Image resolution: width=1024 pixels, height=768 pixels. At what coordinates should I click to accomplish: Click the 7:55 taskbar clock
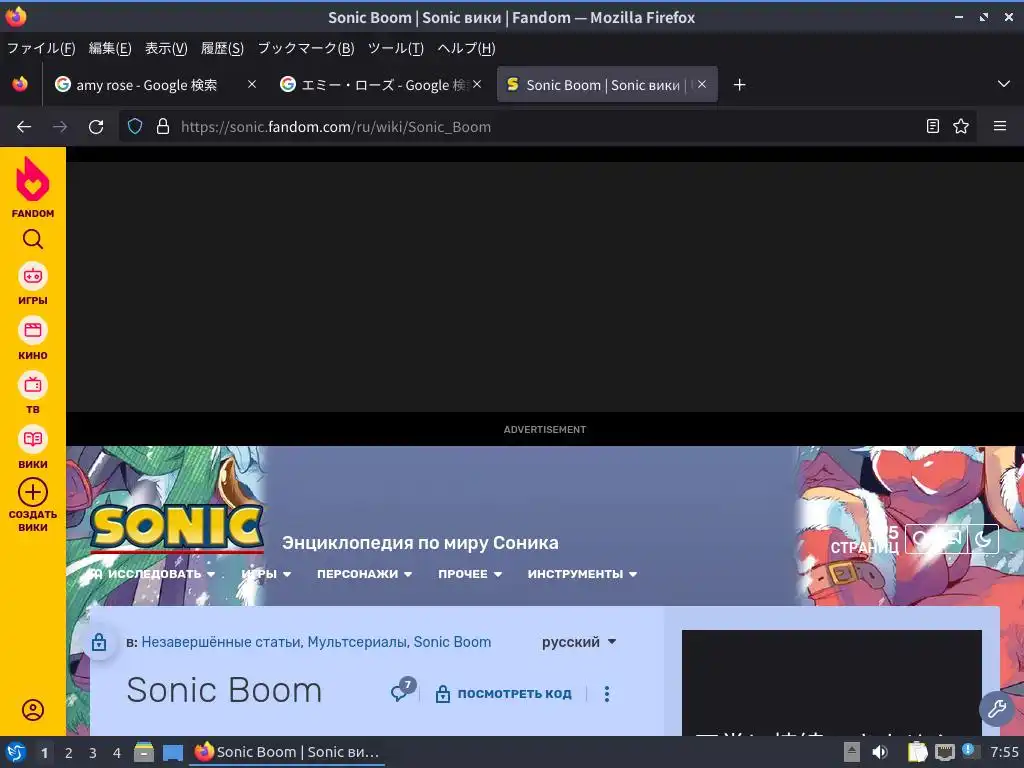click(x=1004, y=752)
